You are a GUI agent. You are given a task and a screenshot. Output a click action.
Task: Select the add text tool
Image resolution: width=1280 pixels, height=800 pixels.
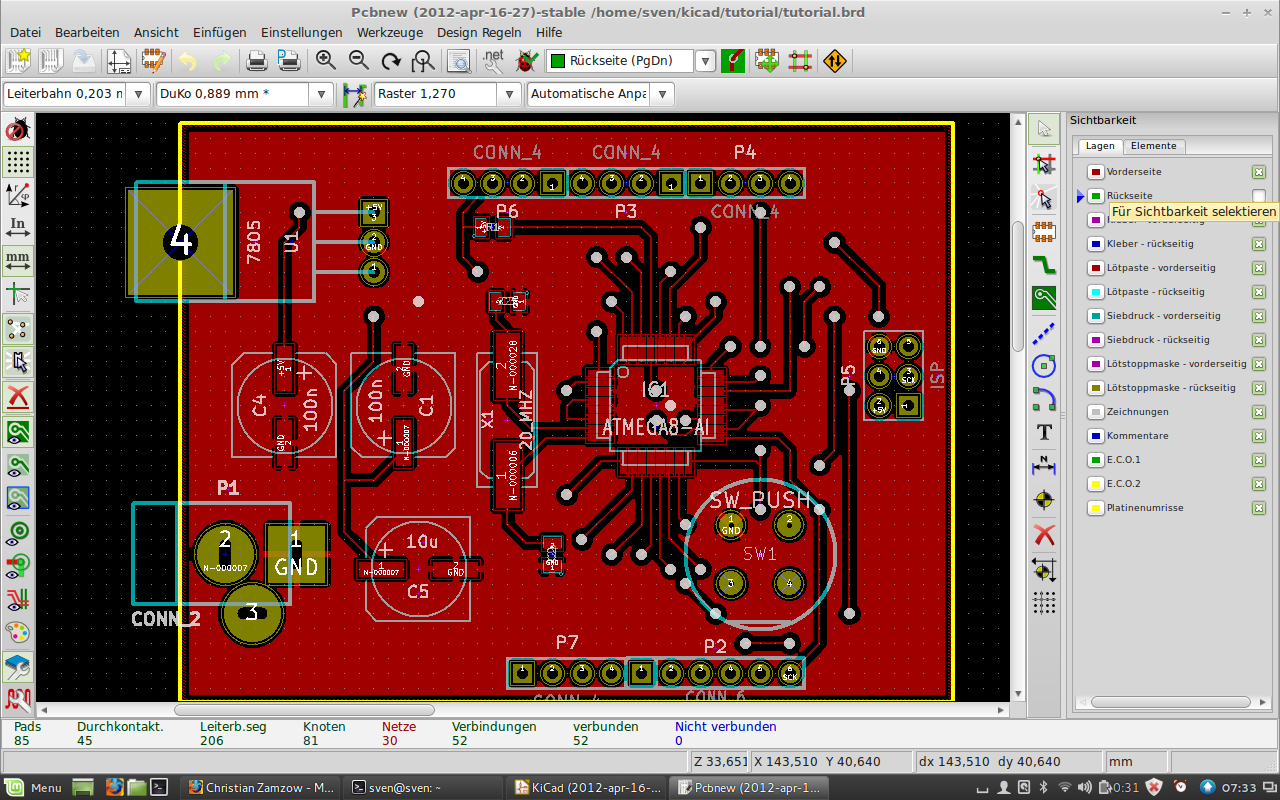pyautogui.click(x=1044, y=432)
